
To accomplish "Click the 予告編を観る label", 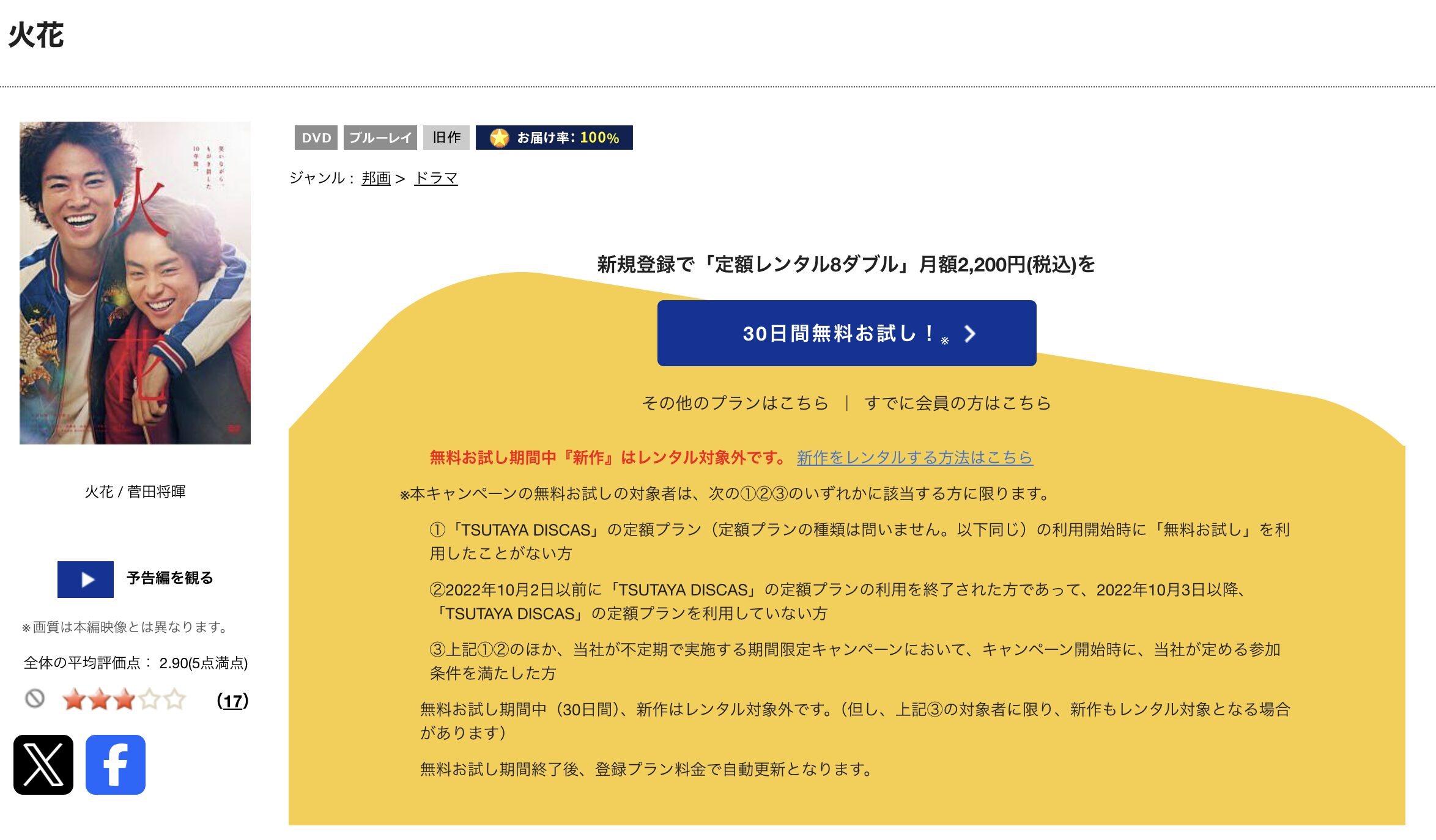I will [170, 578].
